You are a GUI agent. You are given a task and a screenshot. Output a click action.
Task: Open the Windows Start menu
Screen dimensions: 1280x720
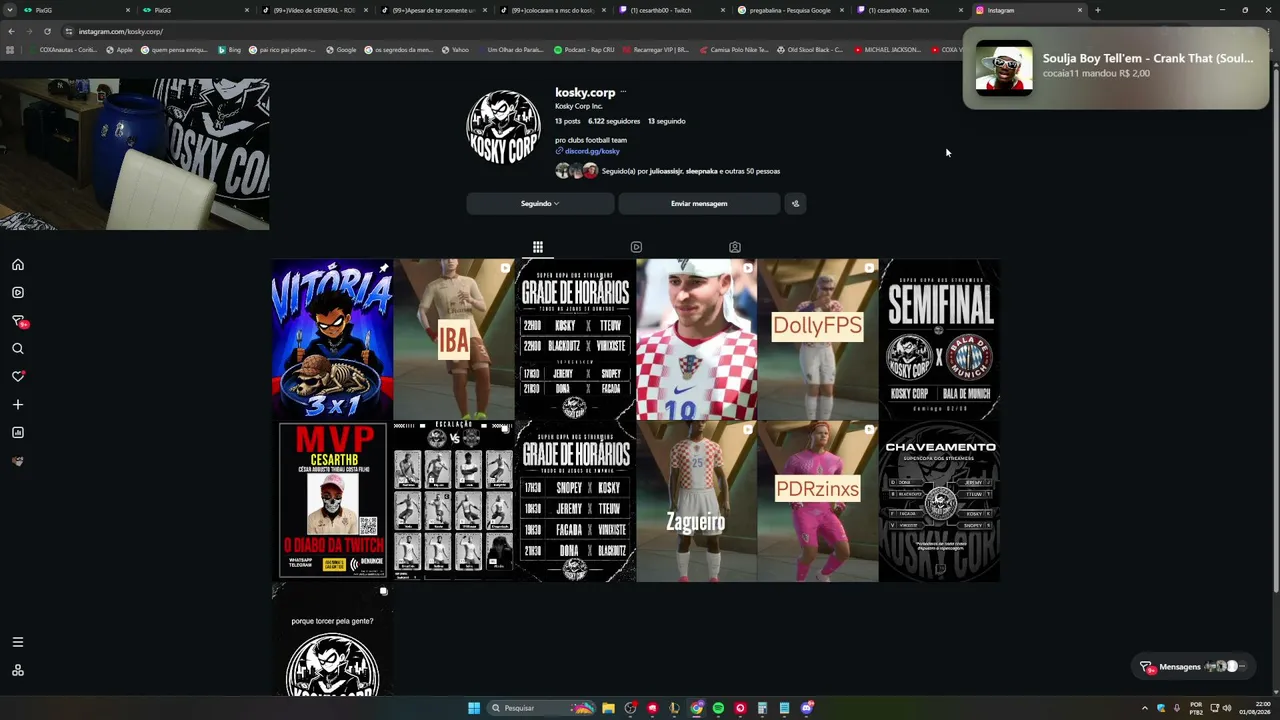[474, 708]
